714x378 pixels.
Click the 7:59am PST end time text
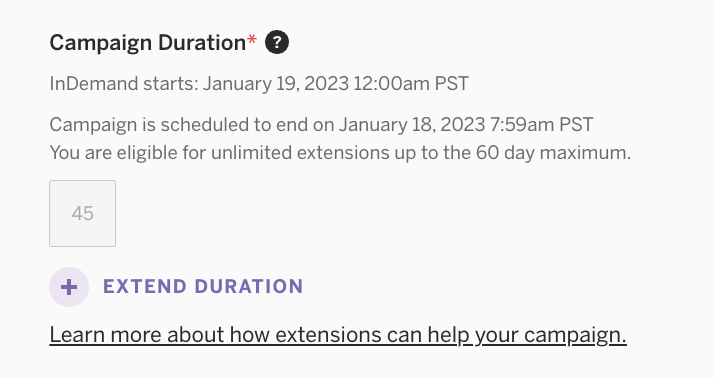pos(541,125)
